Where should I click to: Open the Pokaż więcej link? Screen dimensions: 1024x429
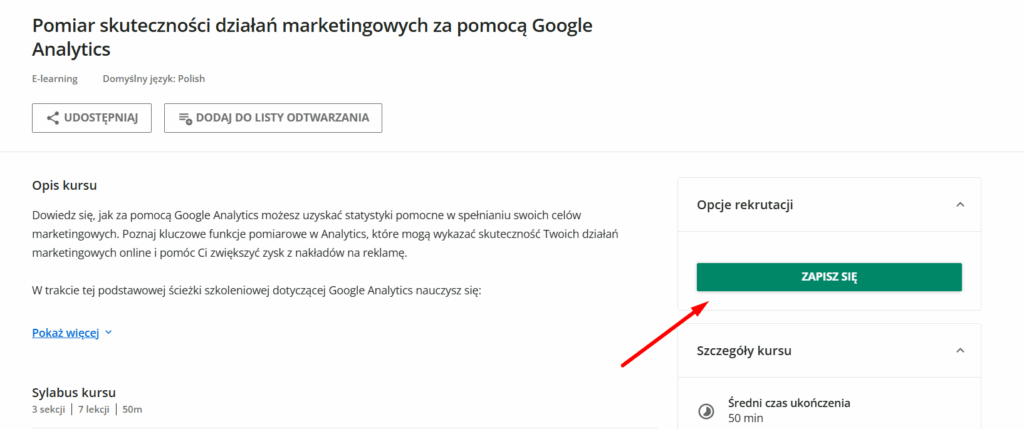point(66,333)
